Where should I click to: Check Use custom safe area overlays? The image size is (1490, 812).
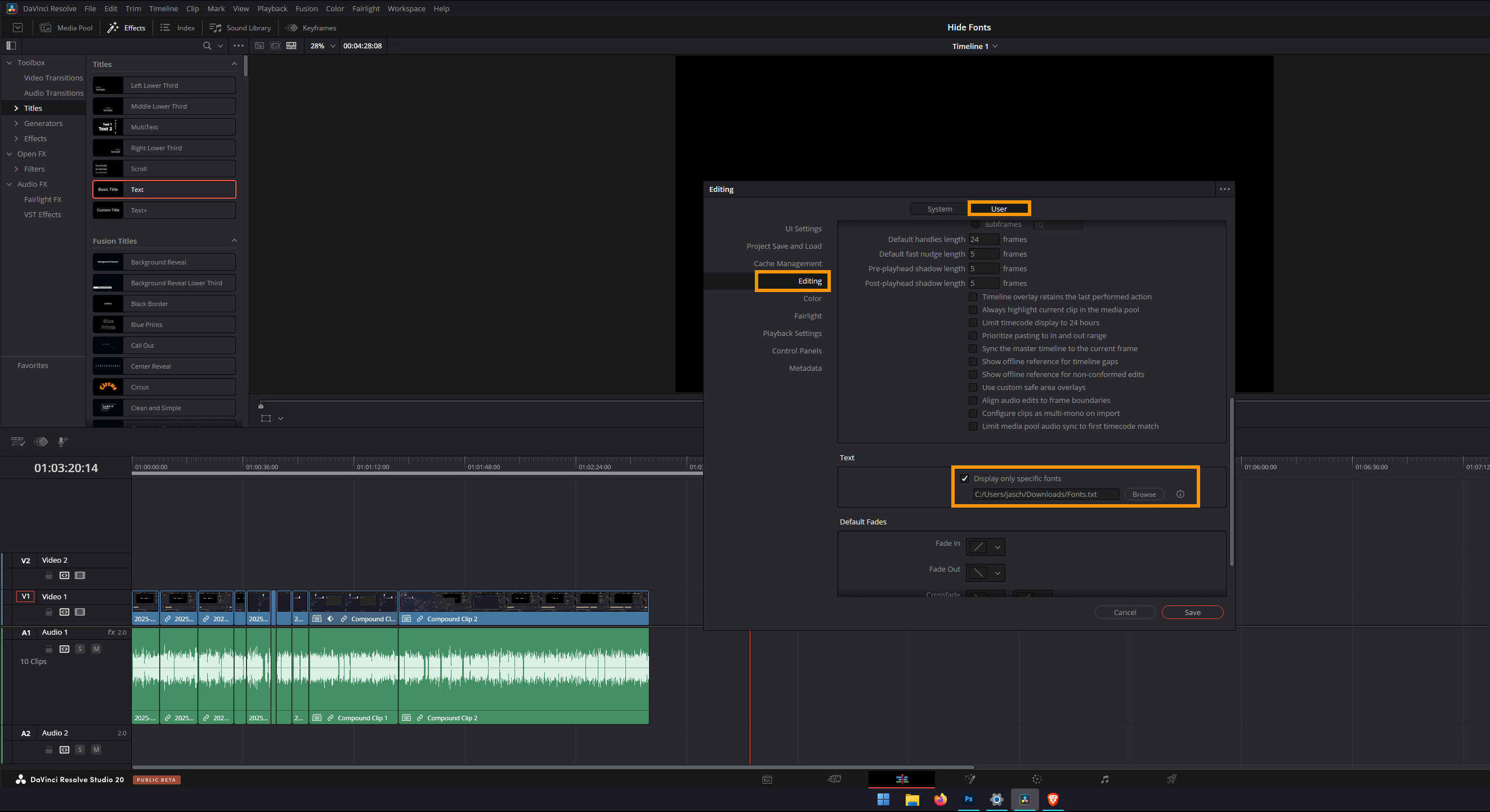pos(973,388)
